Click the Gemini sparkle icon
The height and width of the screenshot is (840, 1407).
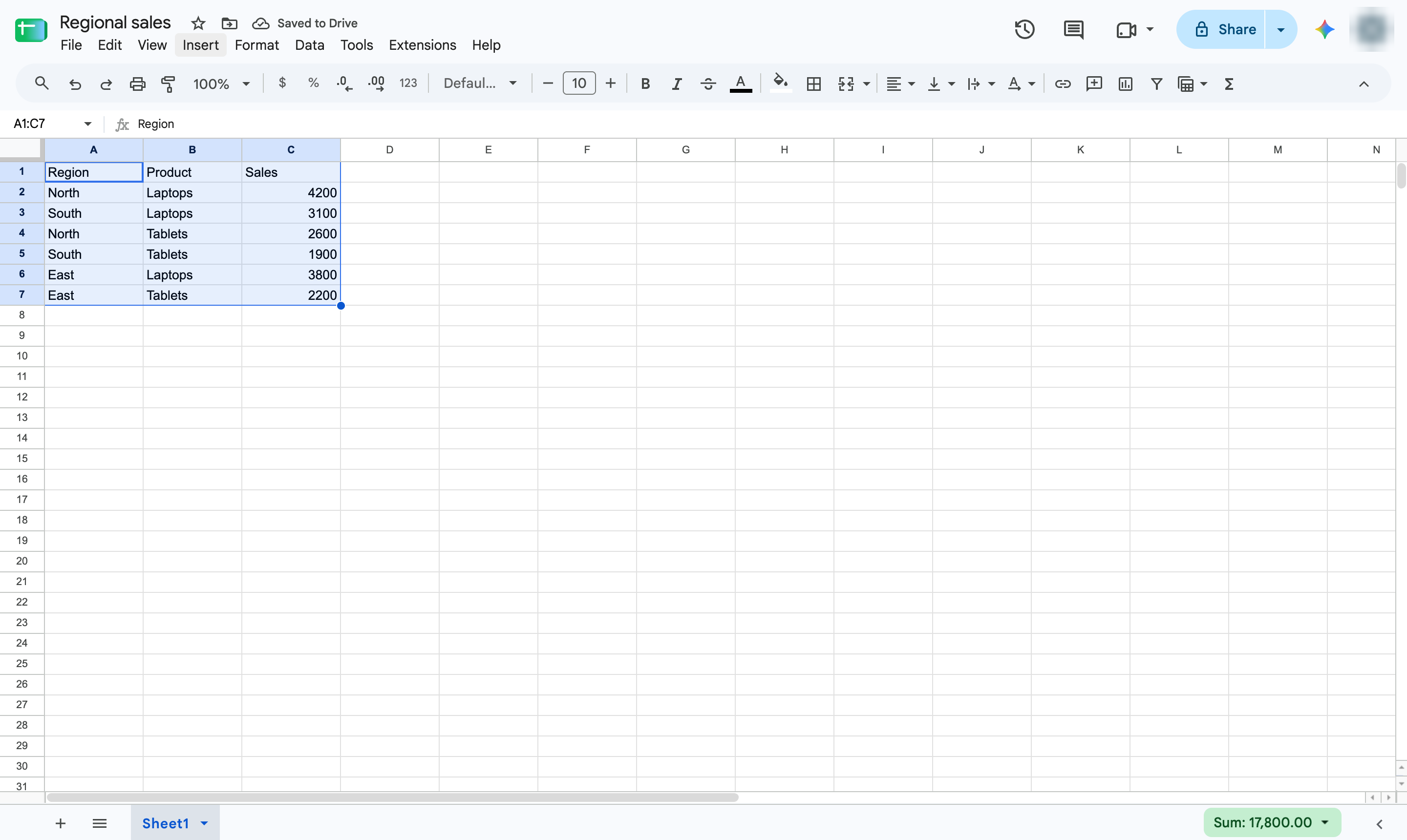coord(1324,29)
